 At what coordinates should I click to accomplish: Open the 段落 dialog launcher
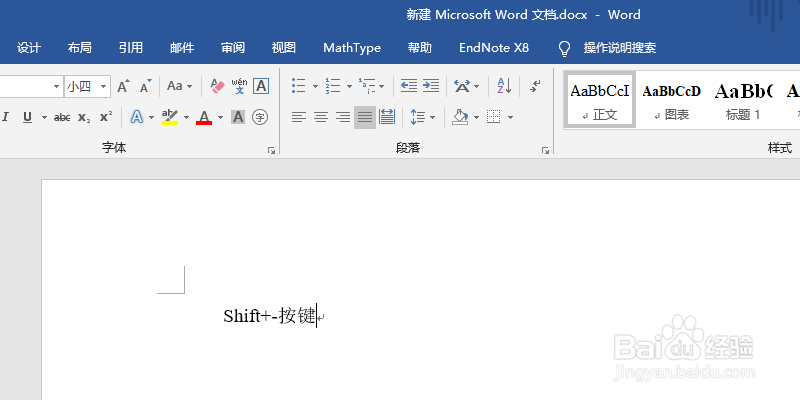click(546, 151)
